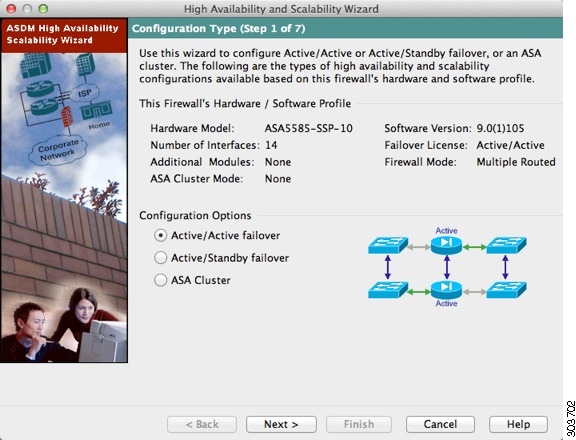Click the top Active firewall icon in diagram
Viewport: 576px width, 440px height.
coord(446,245)
